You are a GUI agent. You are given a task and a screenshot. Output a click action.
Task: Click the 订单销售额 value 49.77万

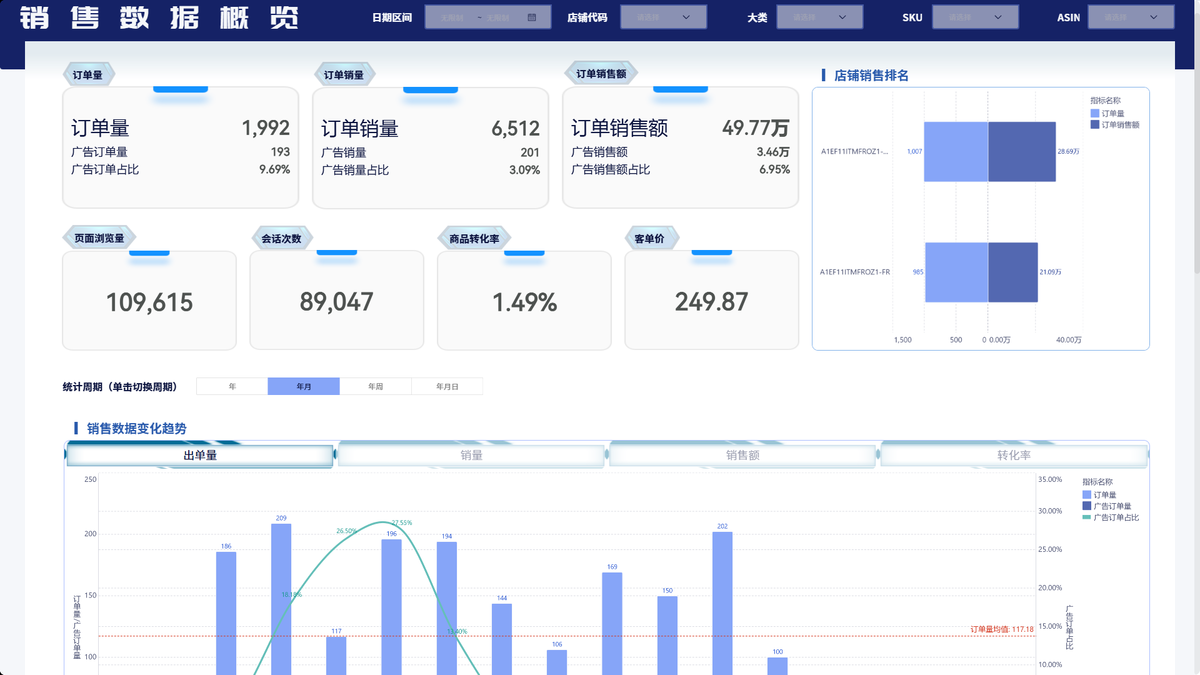[756, 128]
